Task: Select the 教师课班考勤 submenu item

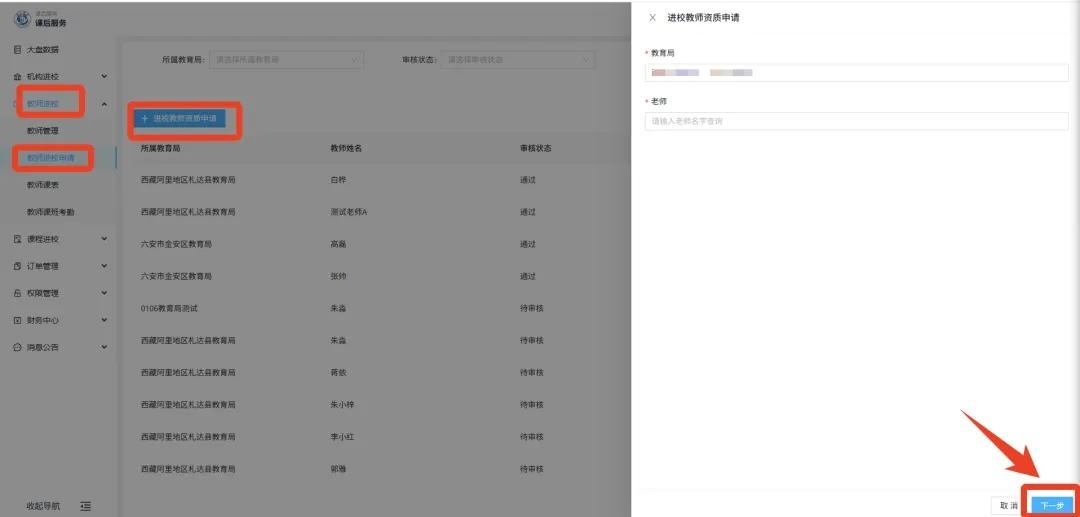Action: (50, 212)
